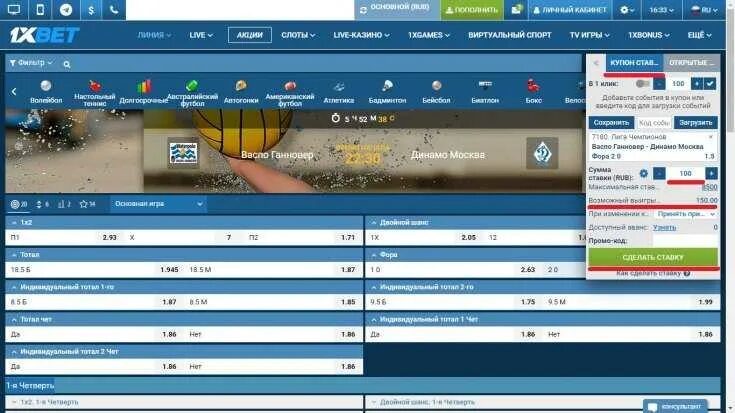Open time zone dropdown 16:33
Screen dimensions: 735x413
661,9
